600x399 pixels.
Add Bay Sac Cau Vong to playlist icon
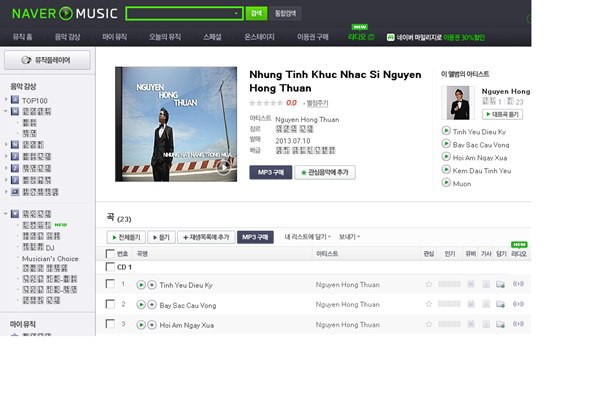tap(152, 305)
